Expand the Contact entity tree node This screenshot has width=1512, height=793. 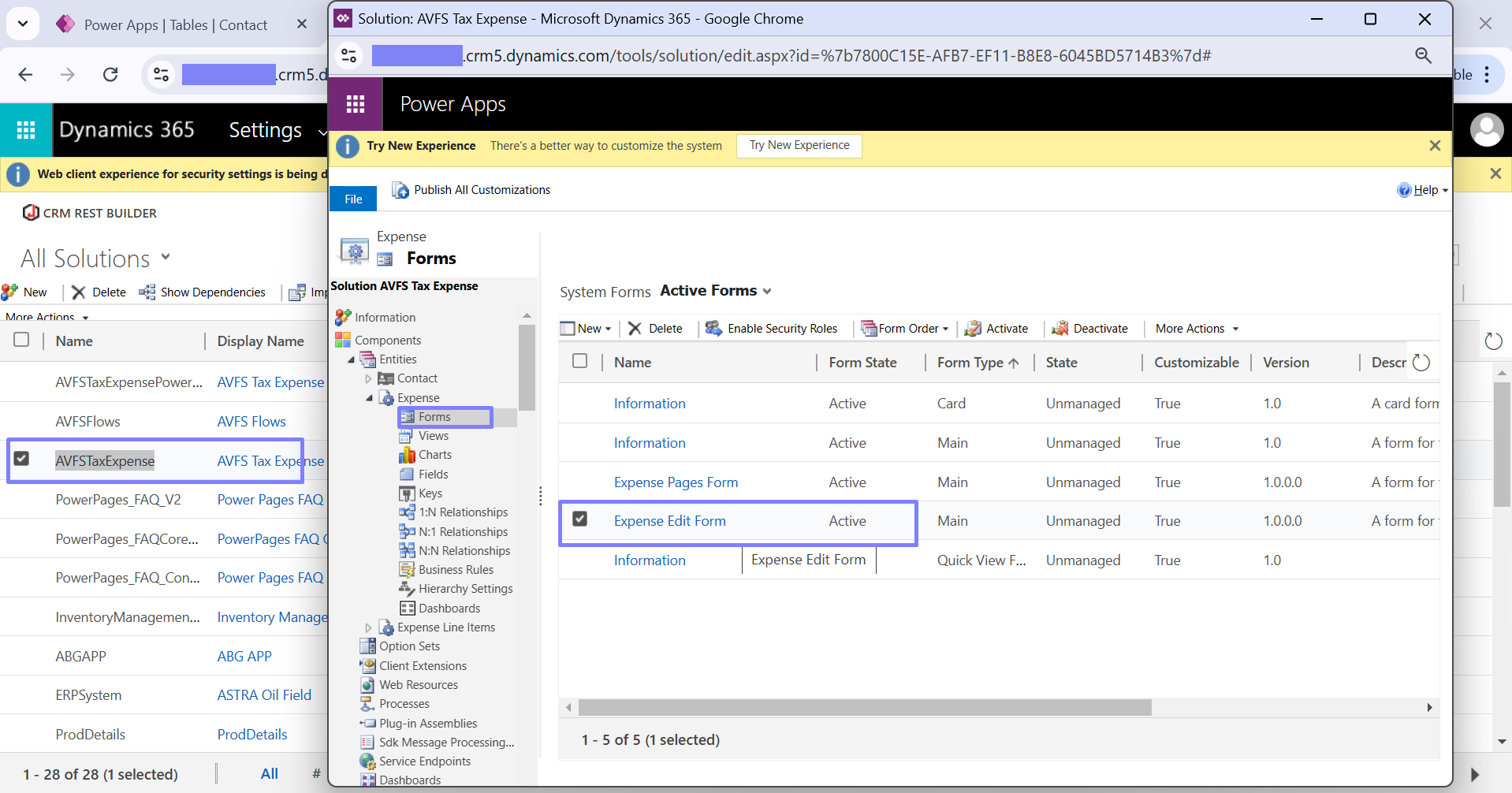click(368, 379)
